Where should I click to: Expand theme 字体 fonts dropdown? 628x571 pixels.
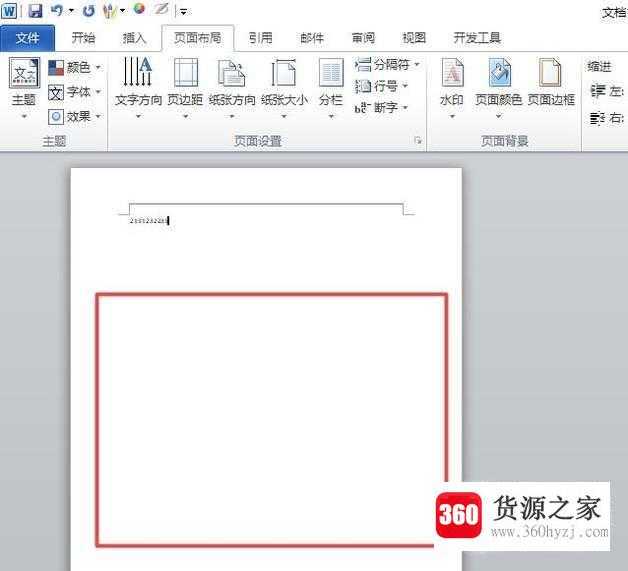(74, 92)
